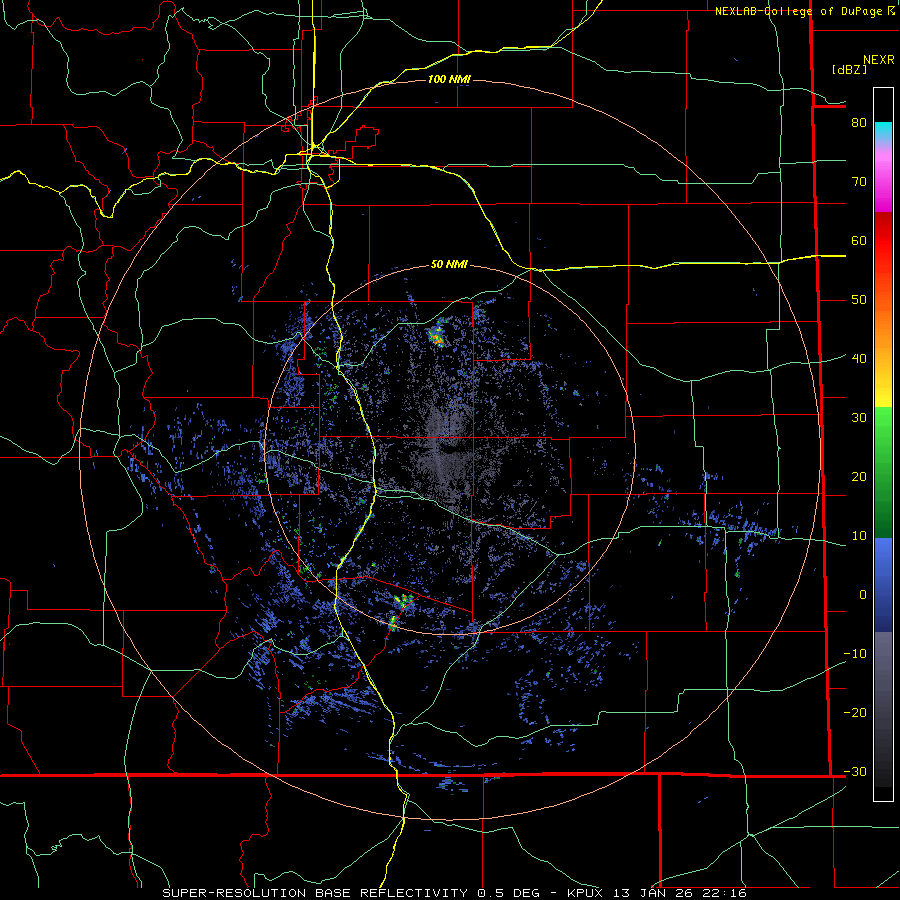900x900 pixels.
Task: Select the 20 value on dBZ scale
Action: click(x=859, y=476)
